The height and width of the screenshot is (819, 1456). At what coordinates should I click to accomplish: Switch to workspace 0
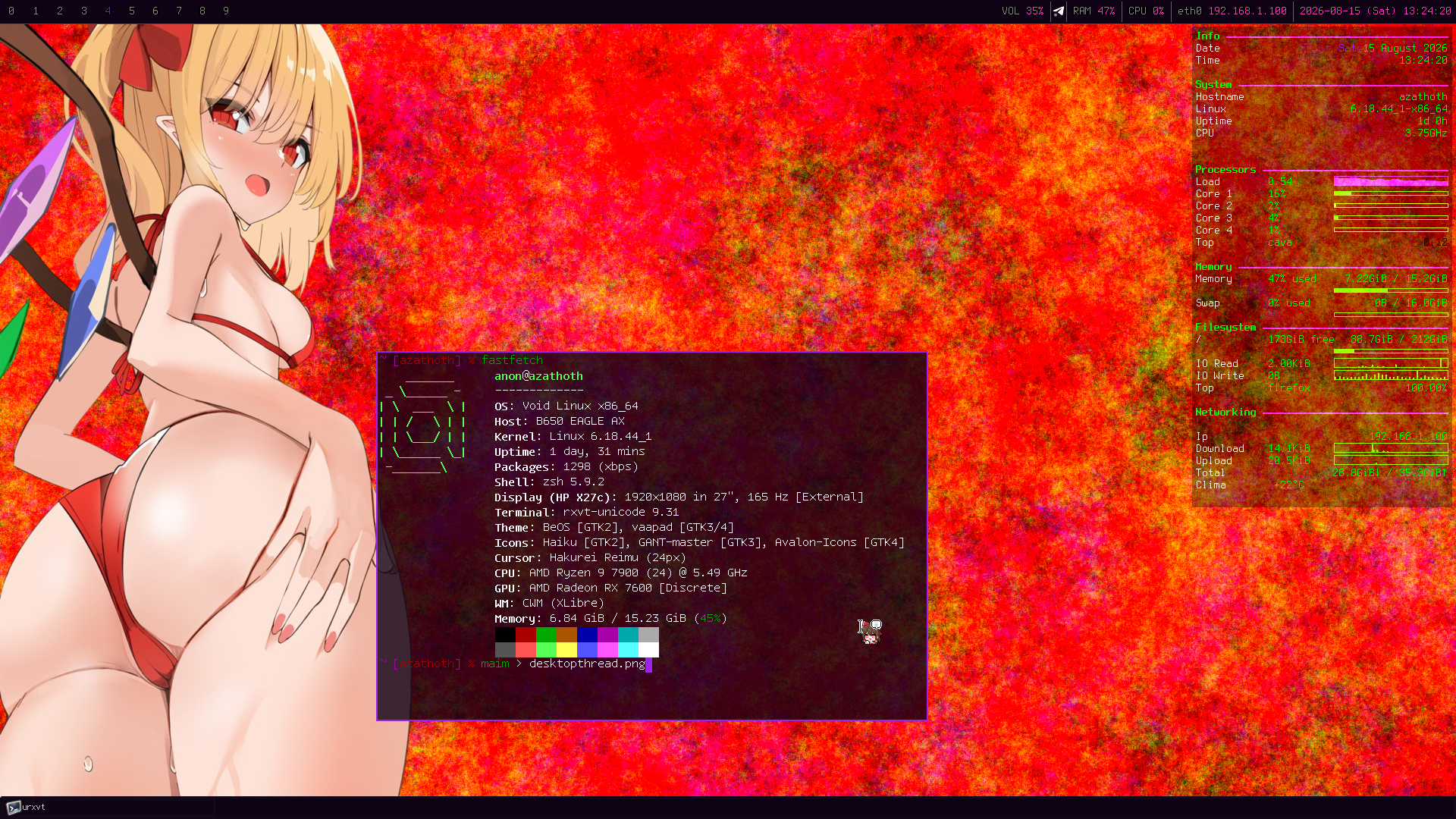click(11, 11)
